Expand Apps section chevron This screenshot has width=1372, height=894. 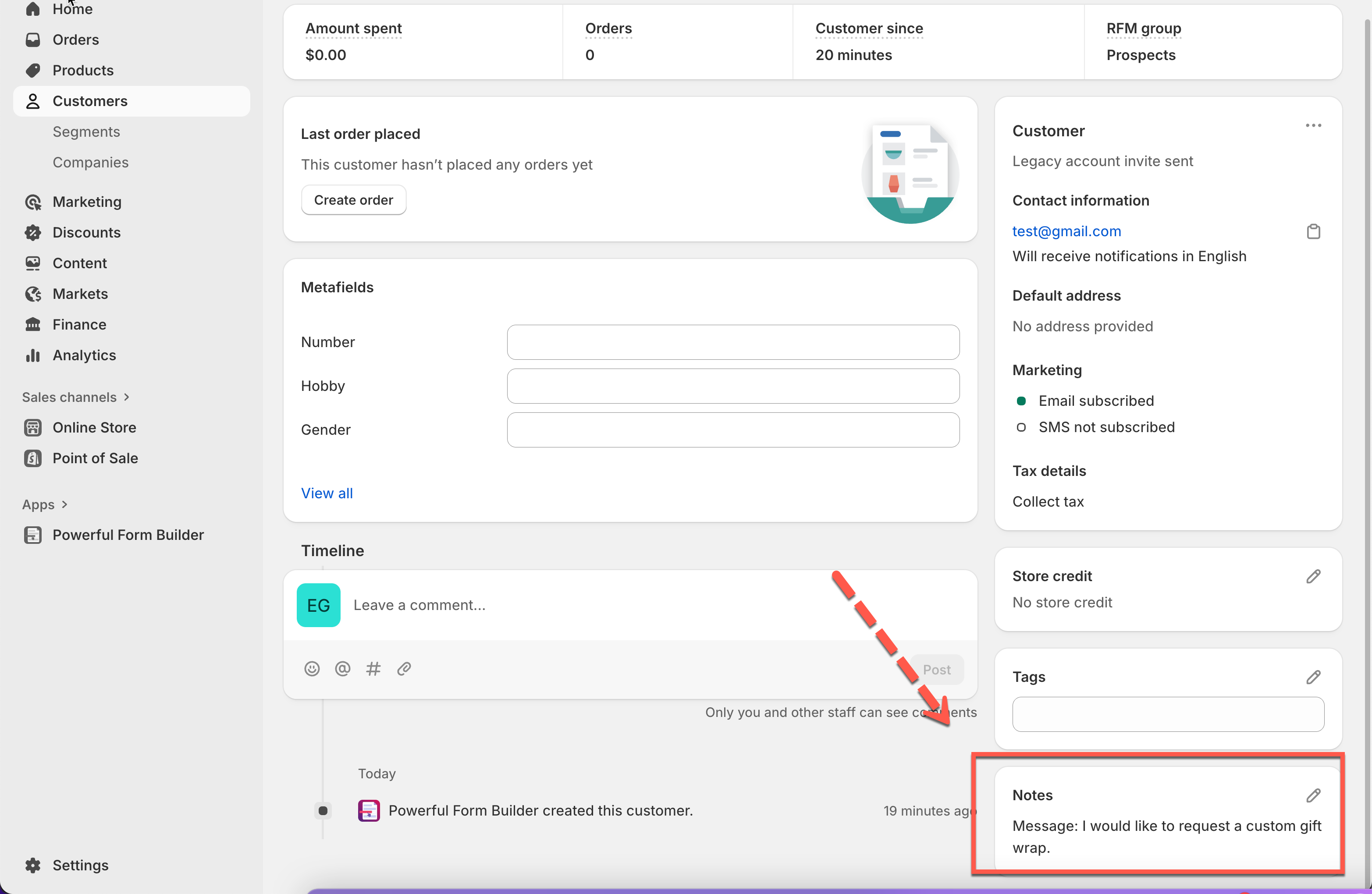(x=64, y=504)
